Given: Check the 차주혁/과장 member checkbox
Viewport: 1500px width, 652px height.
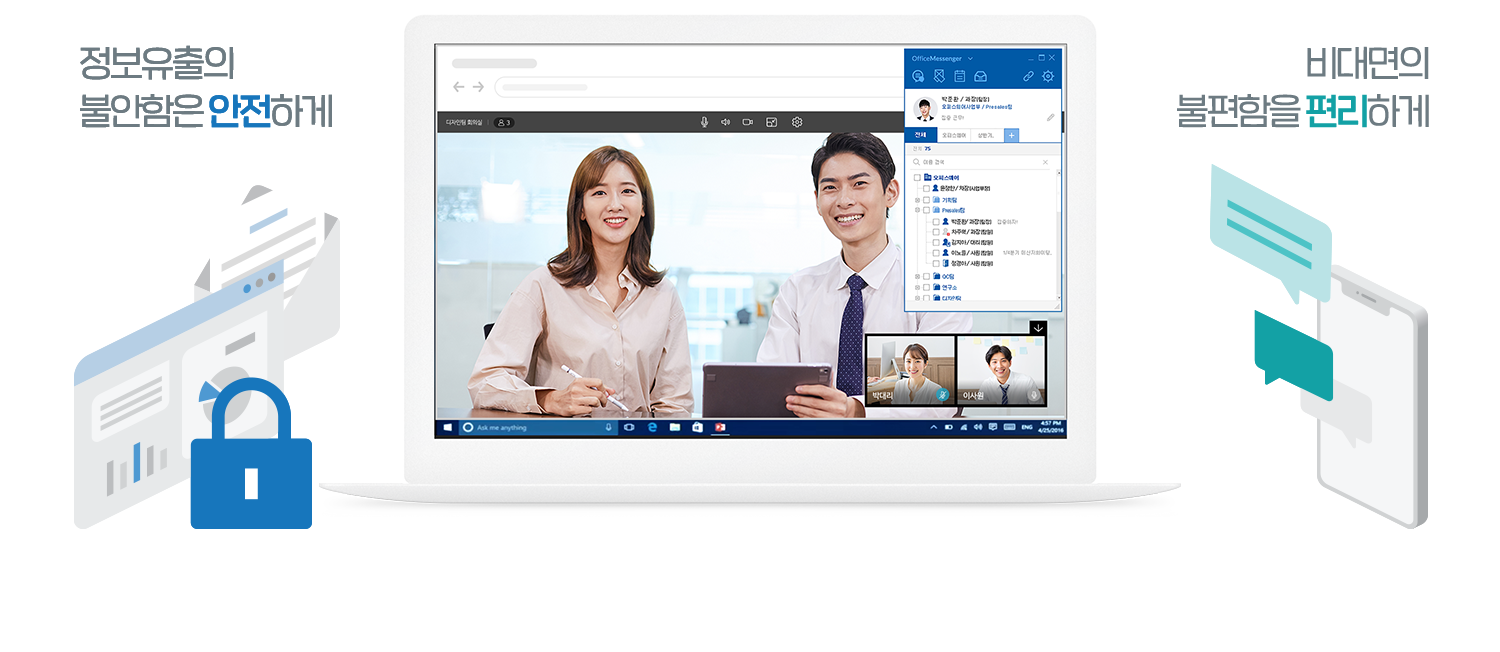Looking at the screenshot, I should coord(936,232).
